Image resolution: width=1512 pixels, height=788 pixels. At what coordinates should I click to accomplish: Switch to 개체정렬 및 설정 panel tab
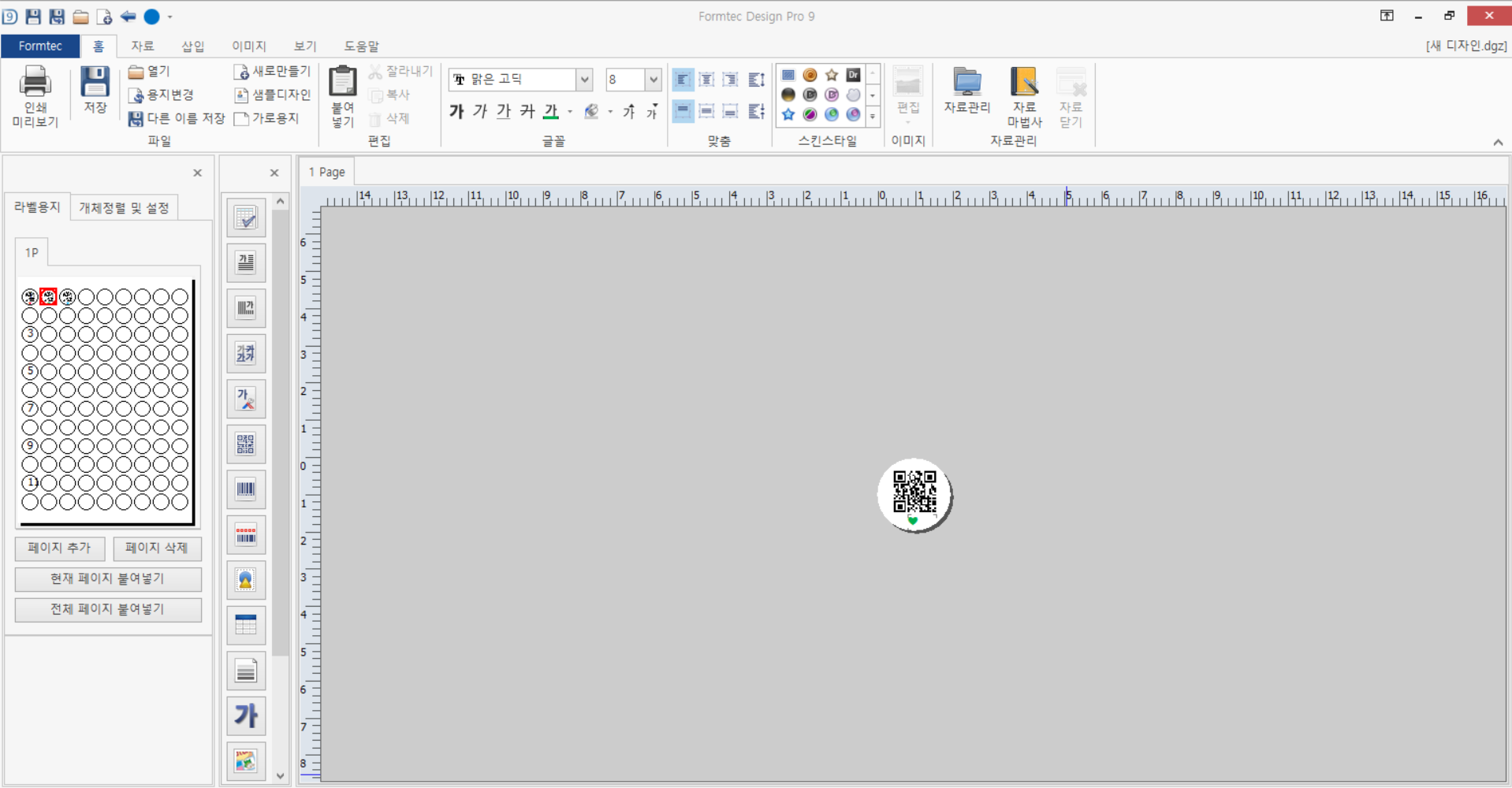point(124,208)
